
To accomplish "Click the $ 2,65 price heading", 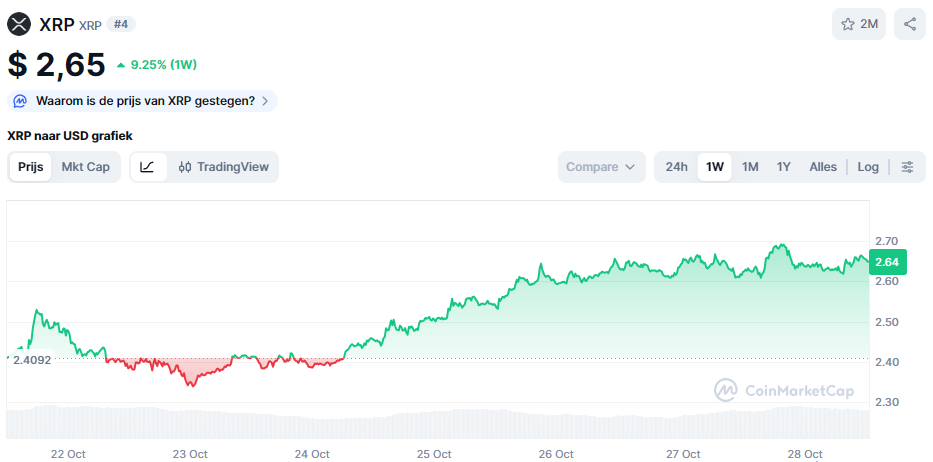I will 57,65.
